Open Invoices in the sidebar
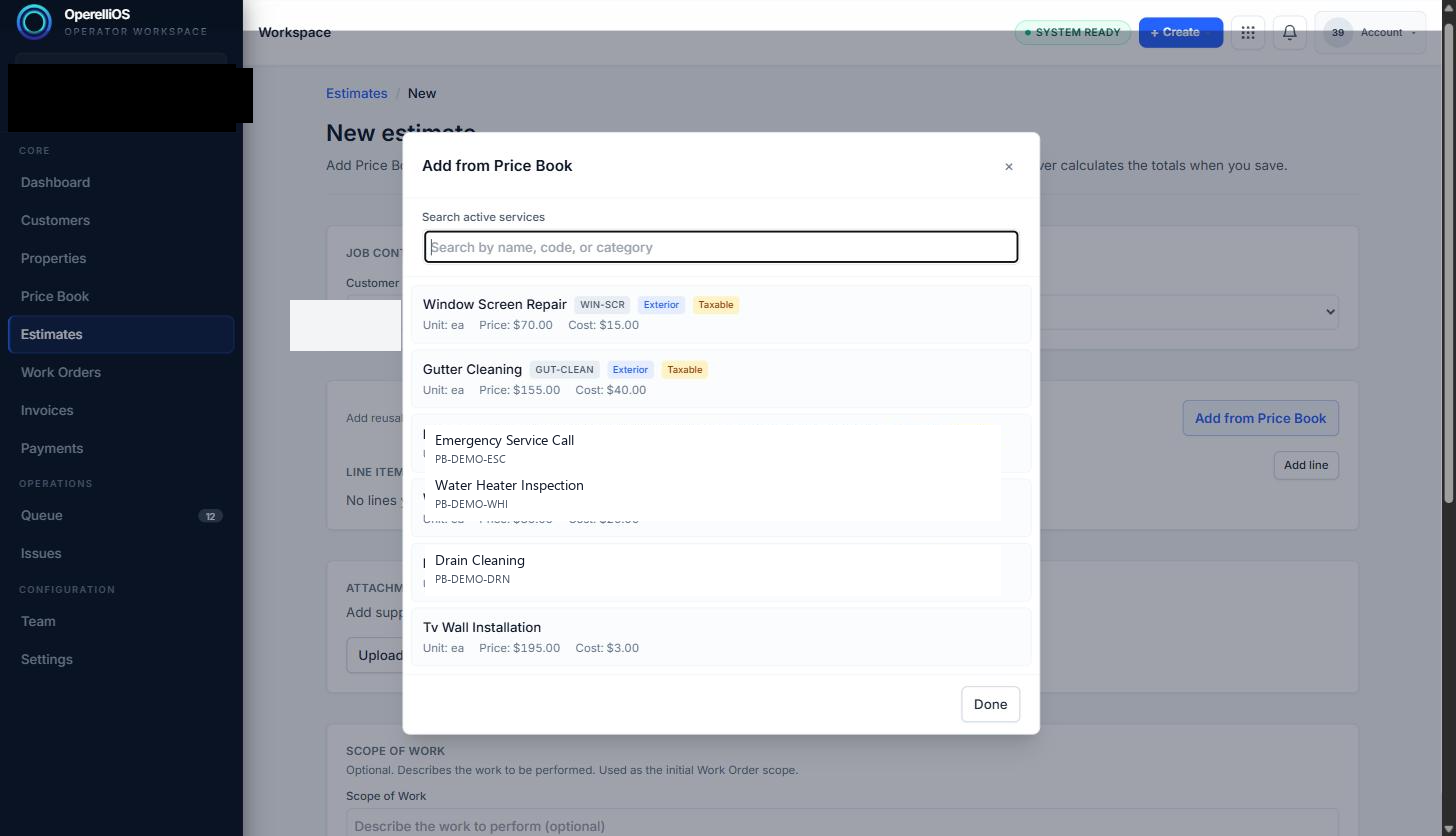 pos(121,410)
